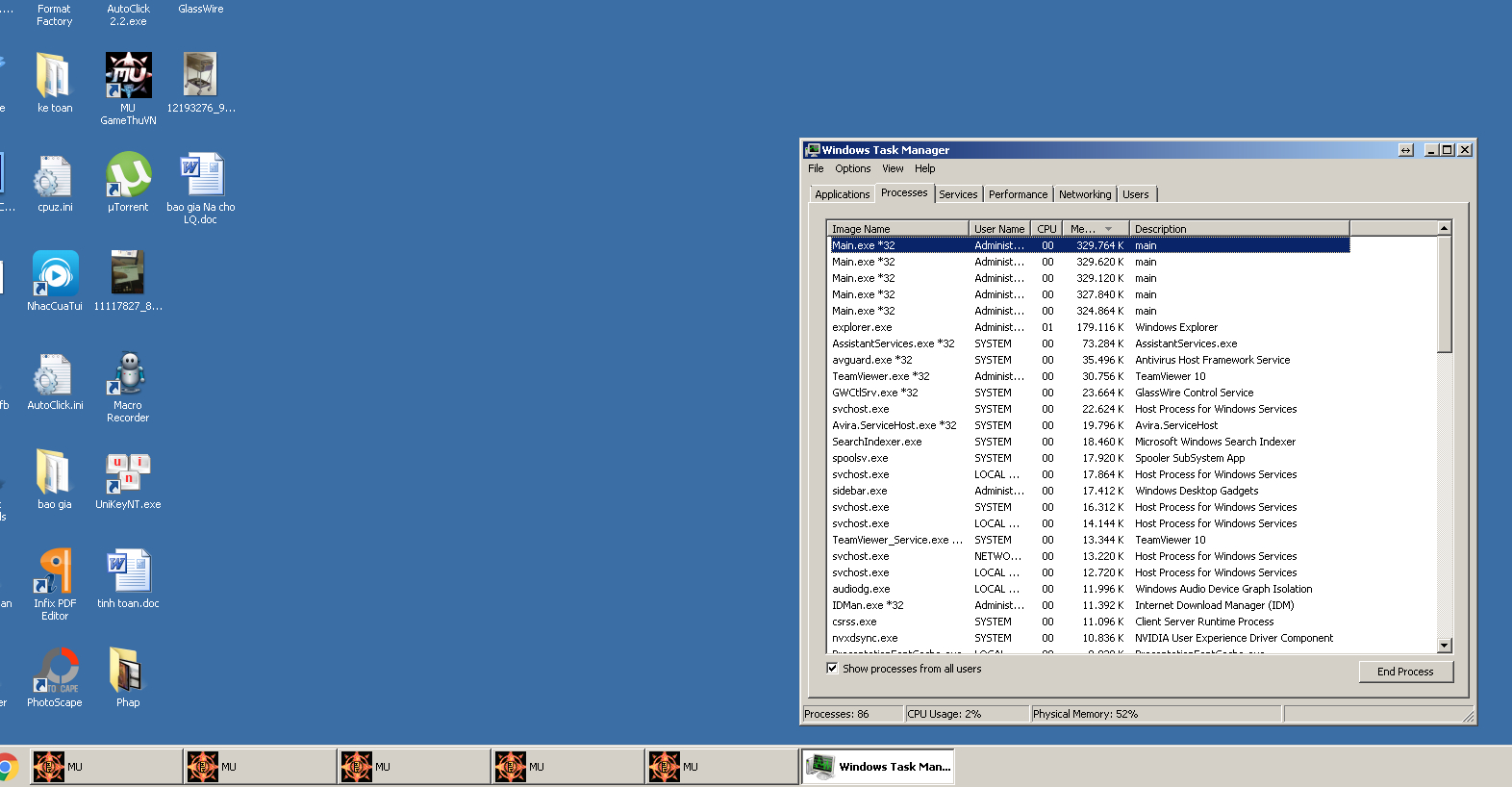This screenshot has height=787, width=1512.
Task: Select sidebar.exe process row
Action: pyautogui.click(x=1090, y=491)
